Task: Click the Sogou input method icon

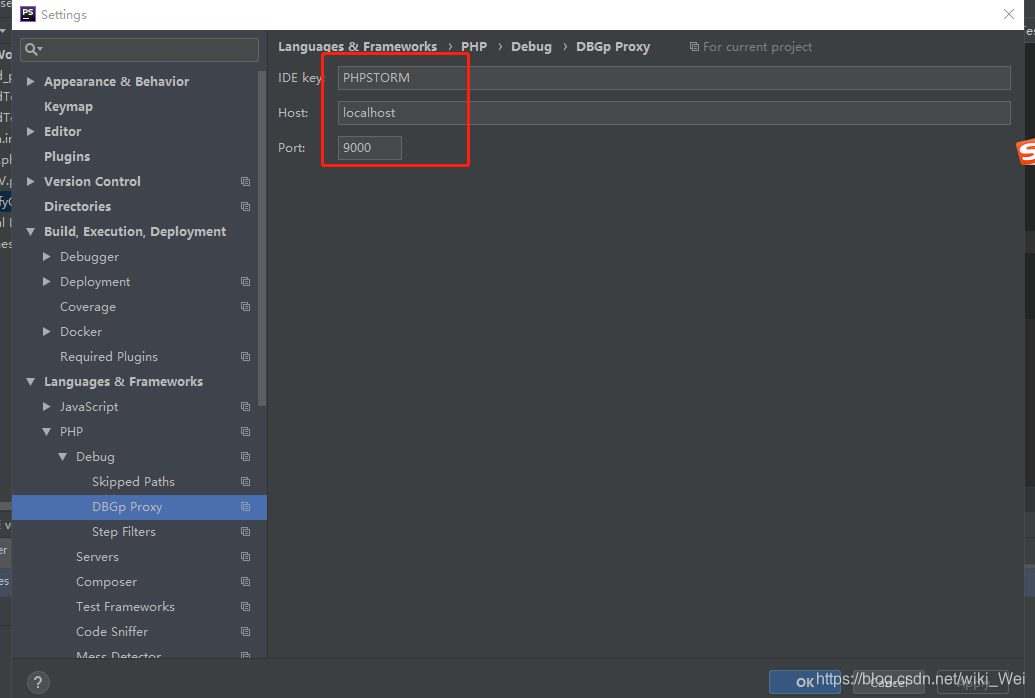Action: point(1026,152)
